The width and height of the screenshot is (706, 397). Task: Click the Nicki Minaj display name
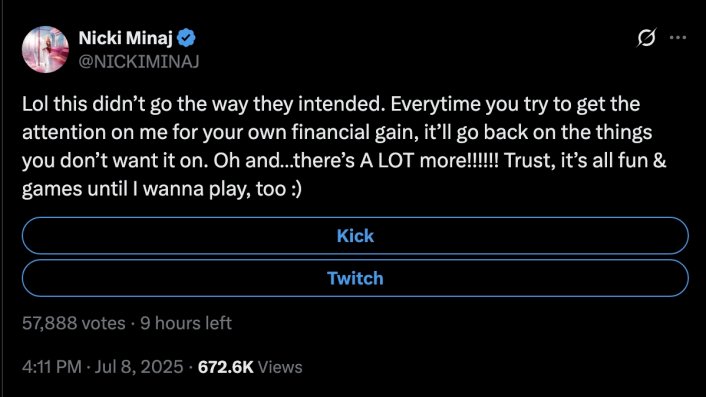[x=126, y=38]
